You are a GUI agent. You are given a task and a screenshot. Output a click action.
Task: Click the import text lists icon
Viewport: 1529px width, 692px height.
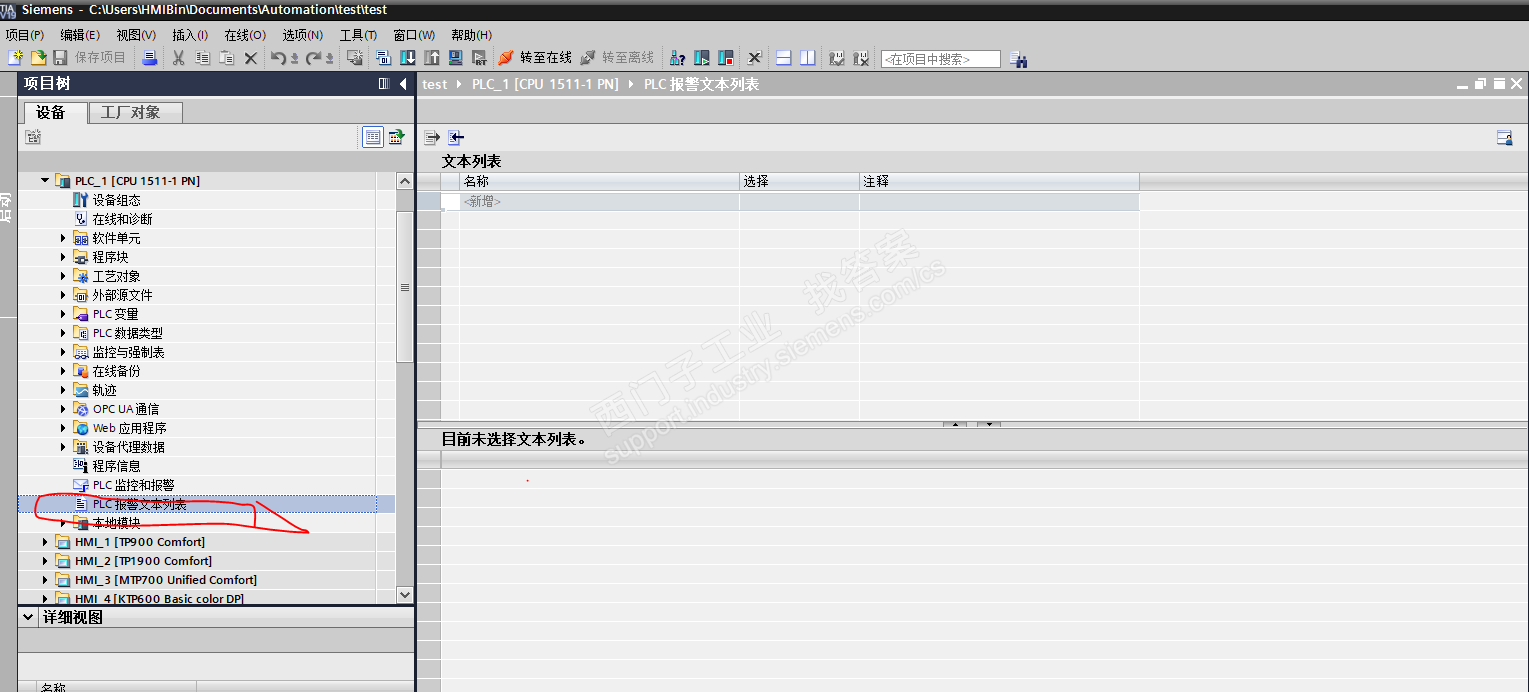click(456, 138)
